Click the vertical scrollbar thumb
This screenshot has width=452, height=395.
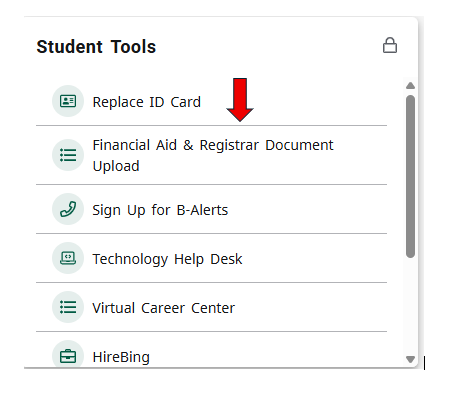pyautogui.click(x=410, y=176)
